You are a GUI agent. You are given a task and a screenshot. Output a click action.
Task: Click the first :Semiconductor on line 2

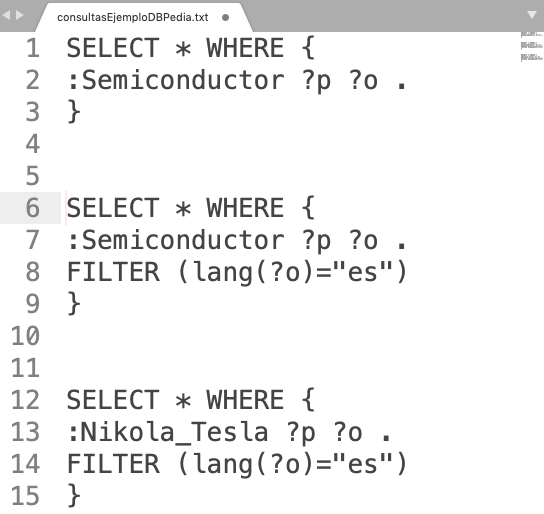click(176, 80)
